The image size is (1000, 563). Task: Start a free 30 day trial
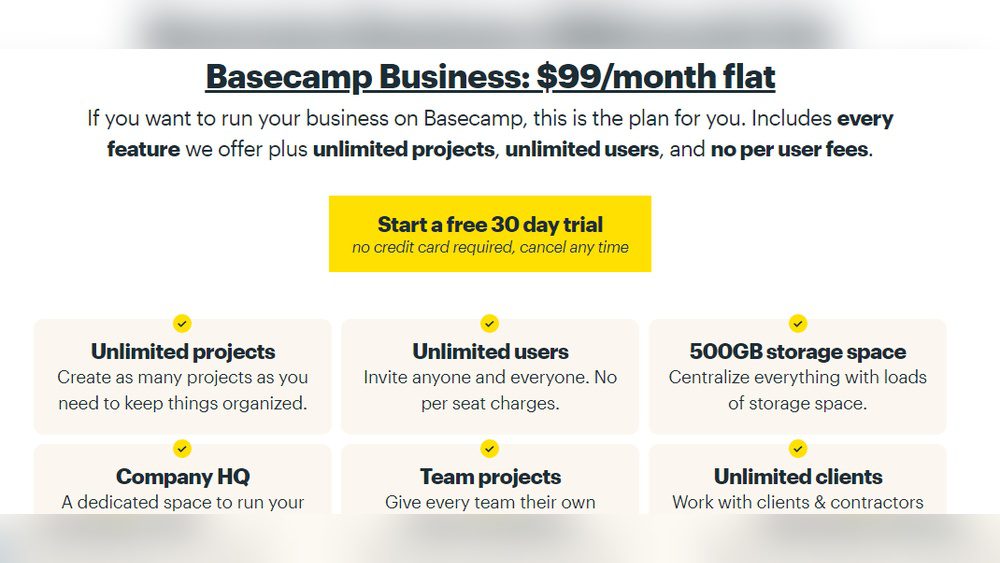click(490, 234)
